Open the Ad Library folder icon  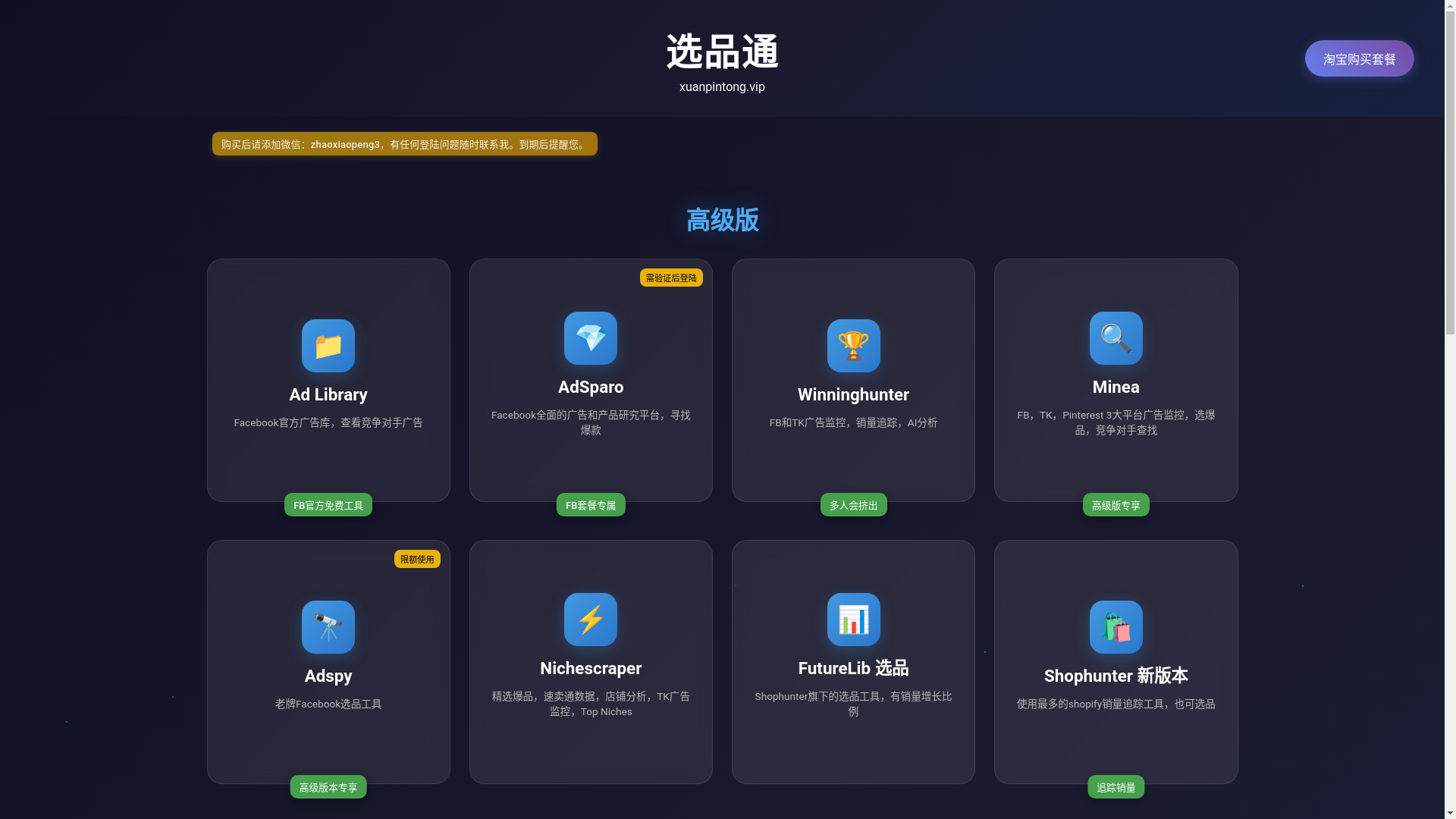click(x=328, y=346)
